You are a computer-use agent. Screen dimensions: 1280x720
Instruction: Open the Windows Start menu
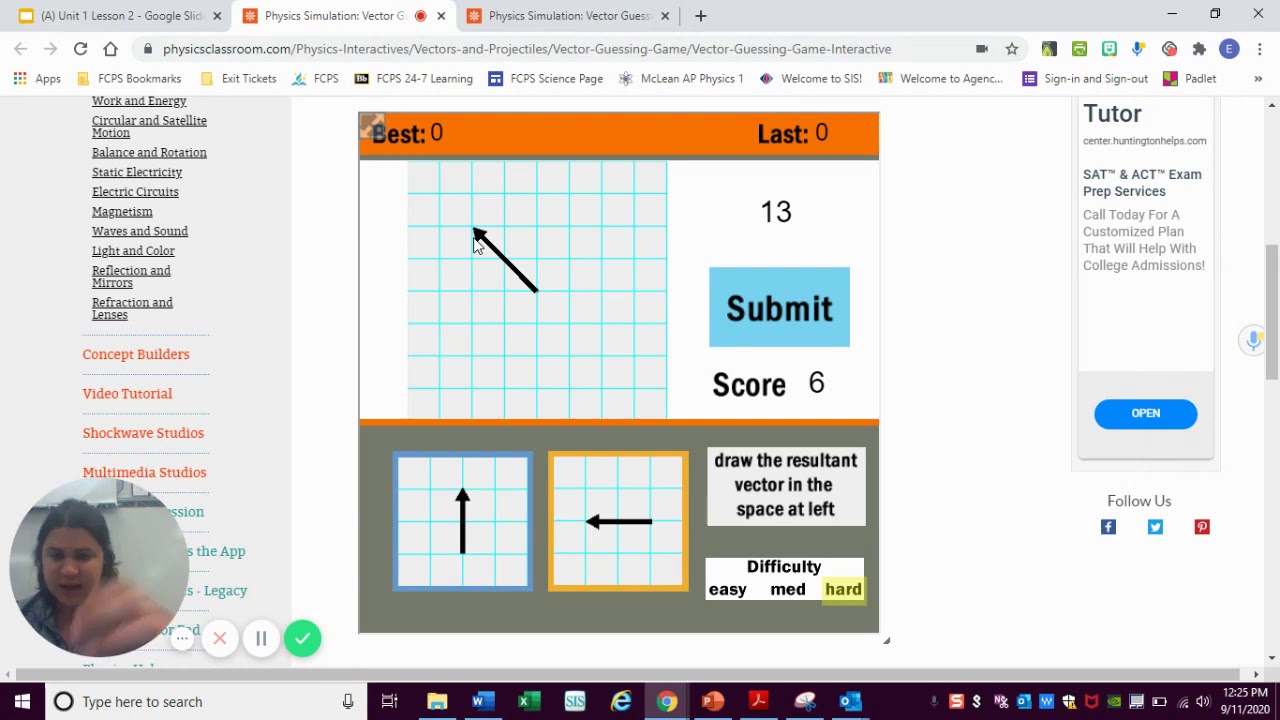(x=22, y=701)
